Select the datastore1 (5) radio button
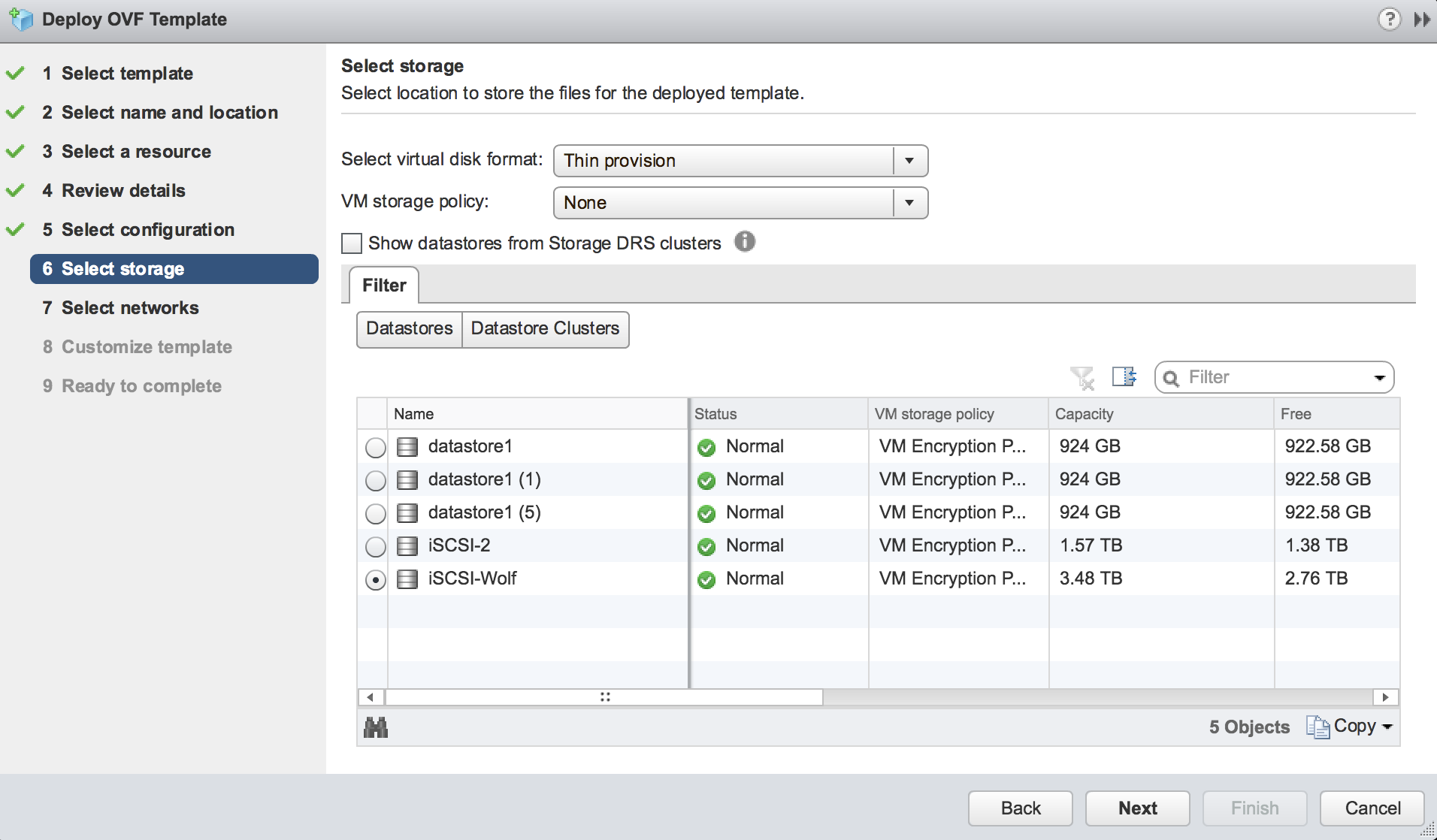 coord(375,514)
